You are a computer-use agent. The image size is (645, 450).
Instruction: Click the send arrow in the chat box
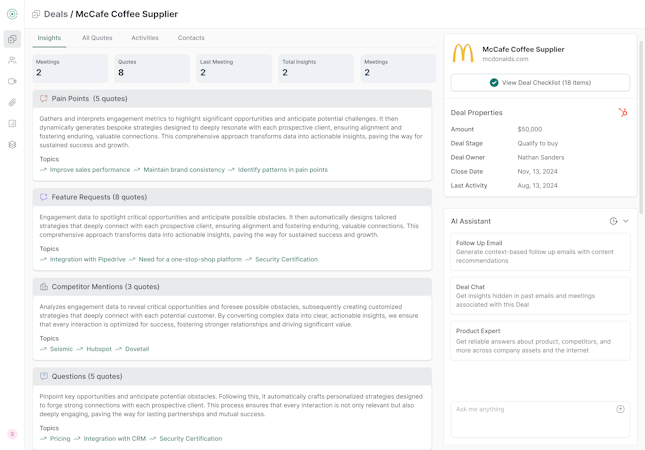pos(620,409)
